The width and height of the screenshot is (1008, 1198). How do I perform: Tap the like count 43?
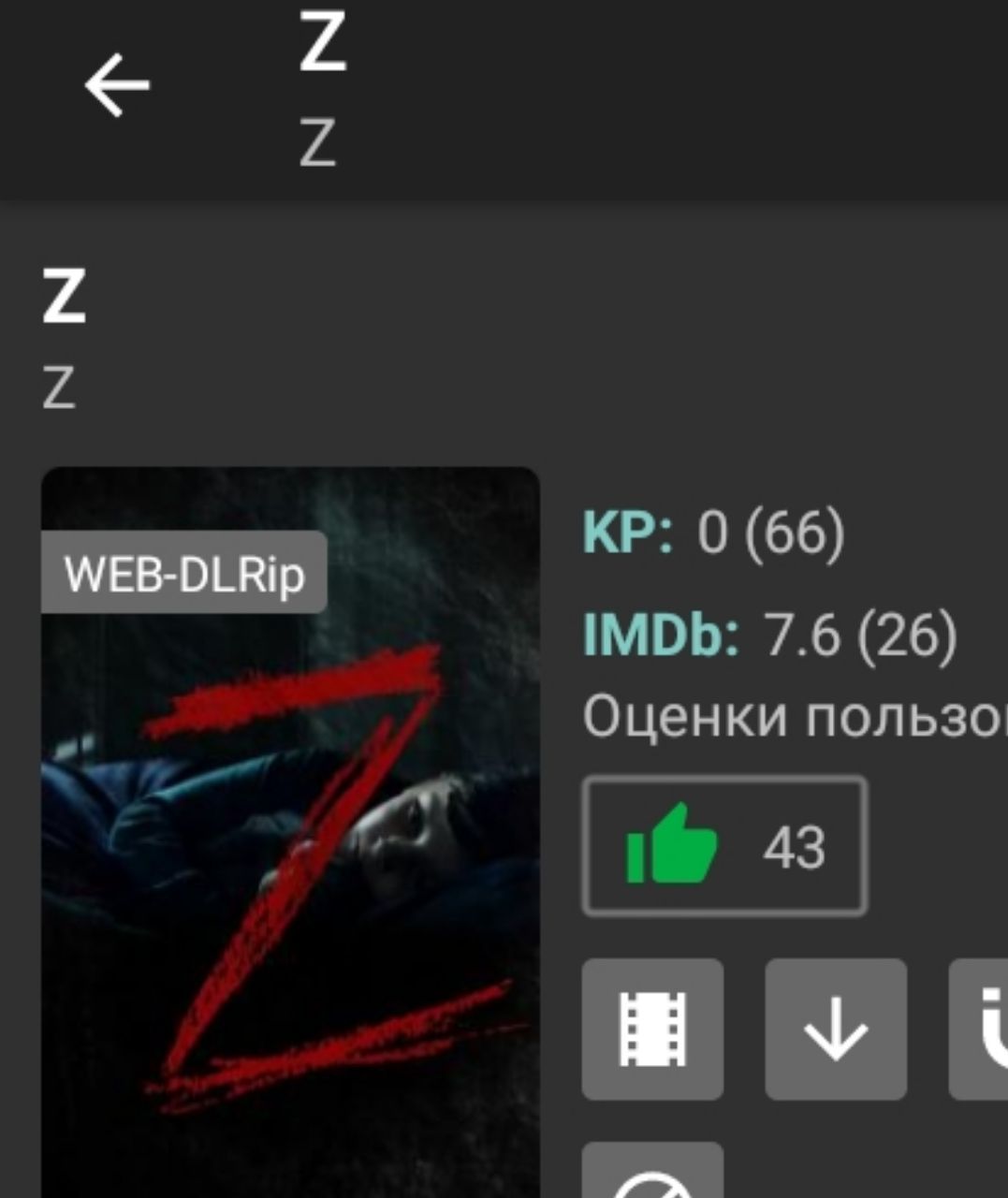point(794,848)
